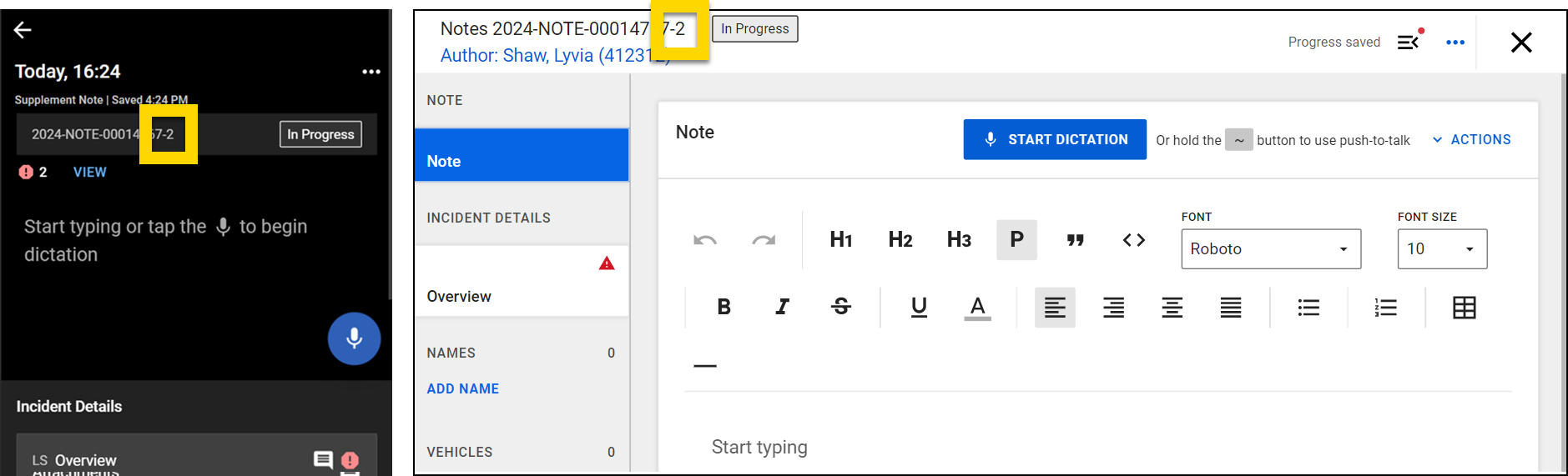This screenshot has width=1568, height=476.
Task: Change the text color
Action: 977,307
